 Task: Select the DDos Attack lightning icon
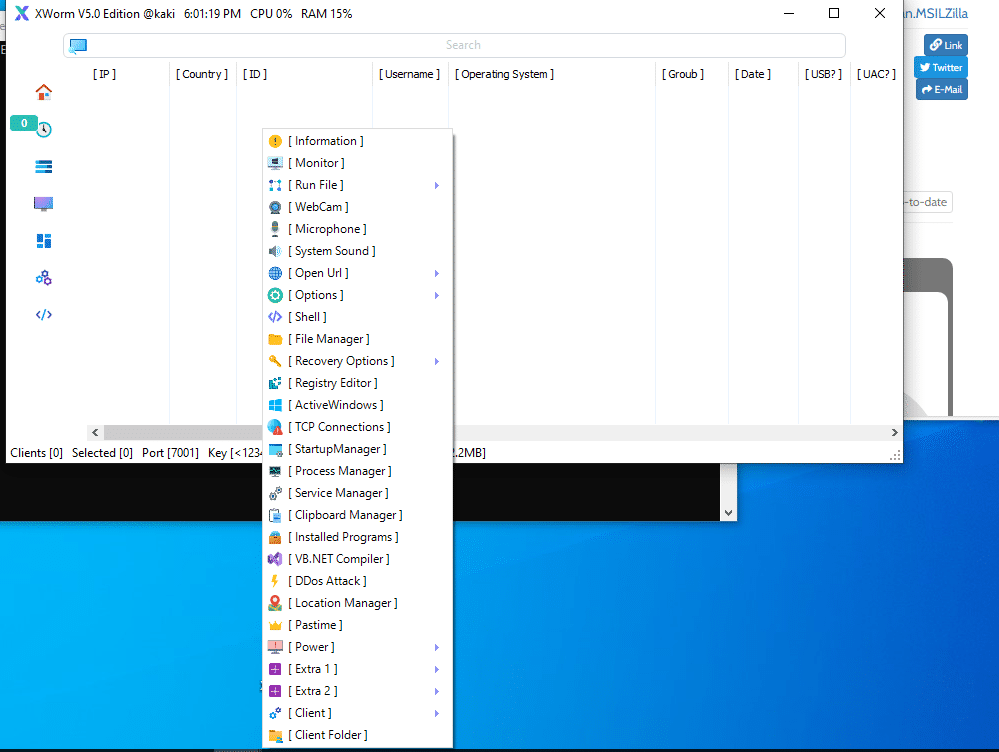(x=275, y=581)
